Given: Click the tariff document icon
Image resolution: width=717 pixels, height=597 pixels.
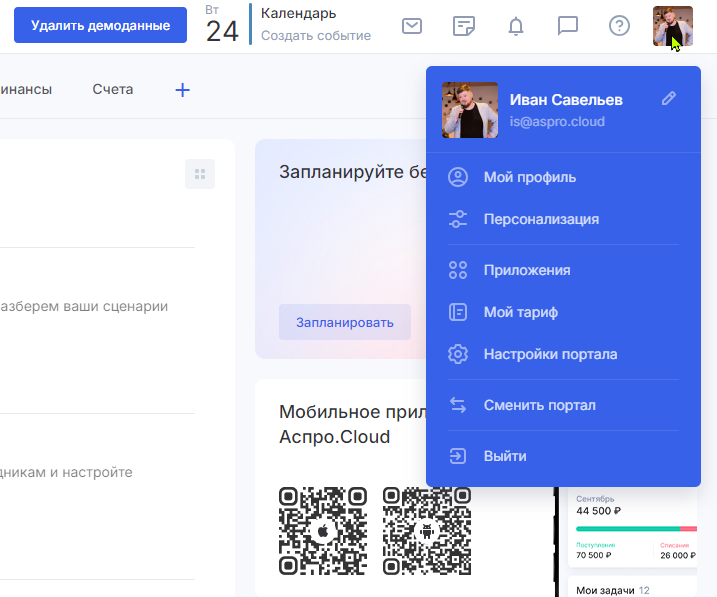Looking at the screenshot, I should [458, 312].
